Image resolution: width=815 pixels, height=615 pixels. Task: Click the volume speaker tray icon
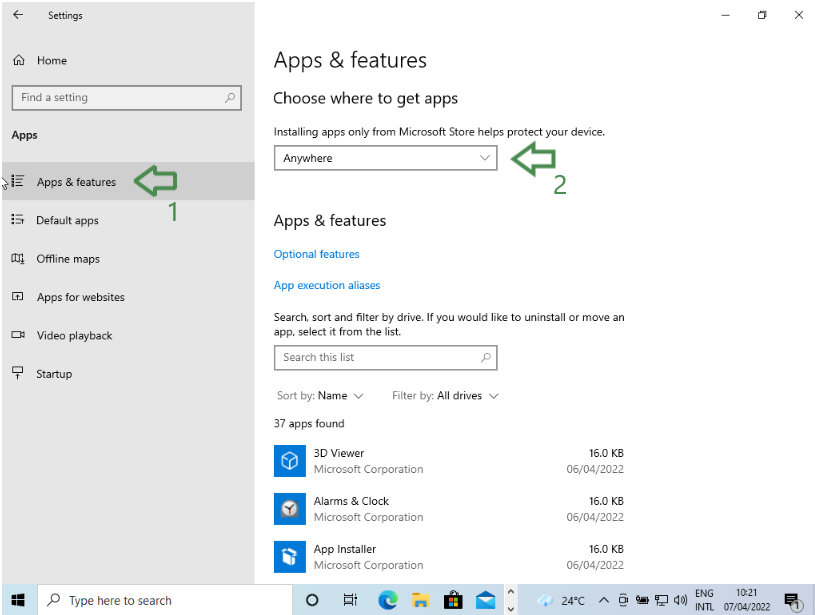[x=680, y=600]
